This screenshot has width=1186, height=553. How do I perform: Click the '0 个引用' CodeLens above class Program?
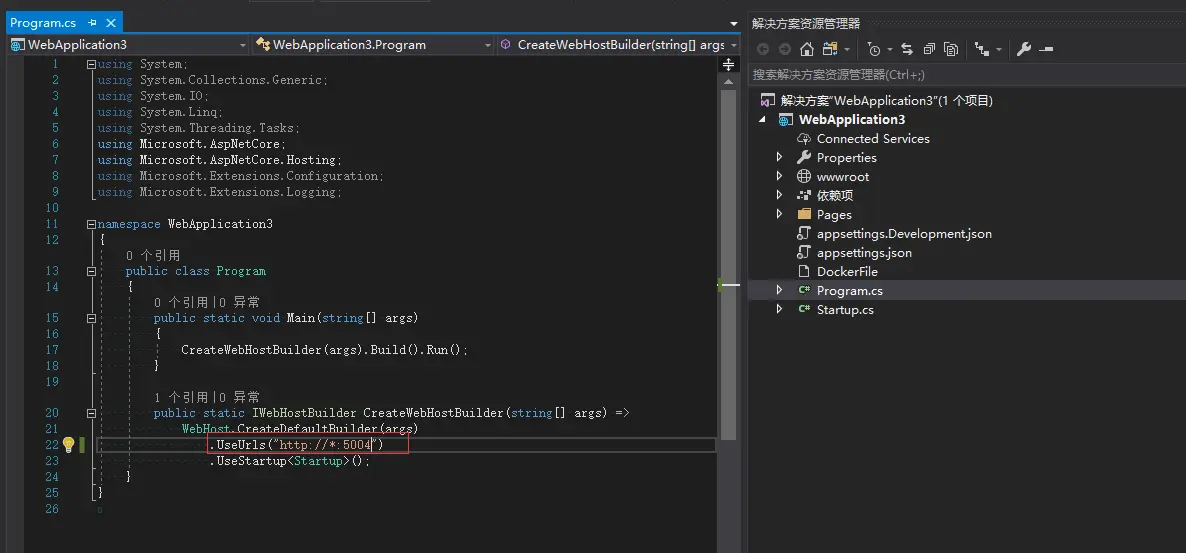[x=153, y=255]
